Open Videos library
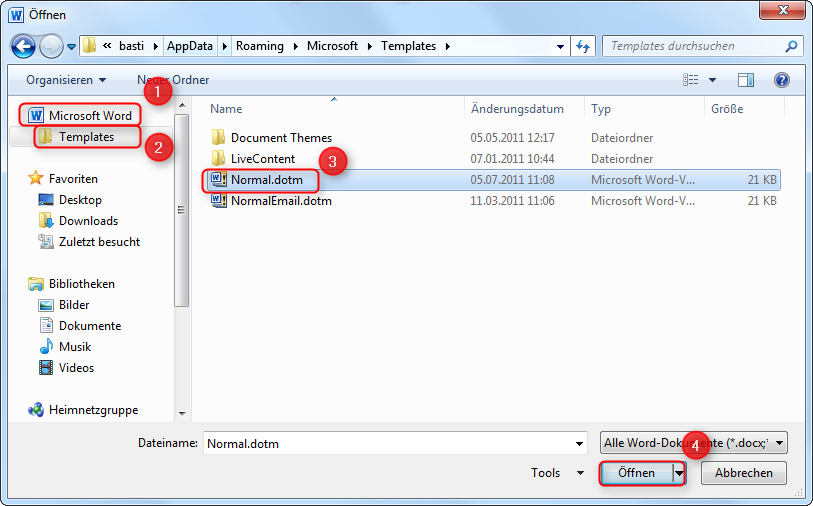This screenshot has height=506, width=813. (x=67, y=368)
